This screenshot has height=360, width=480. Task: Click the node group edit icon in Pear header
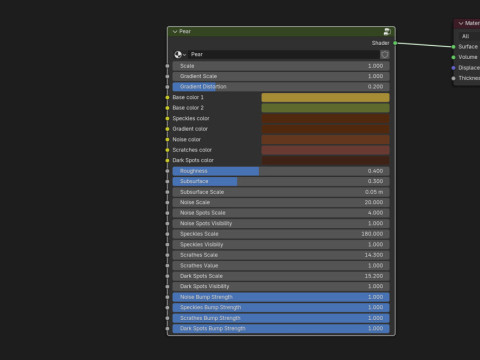coord(387,32)
